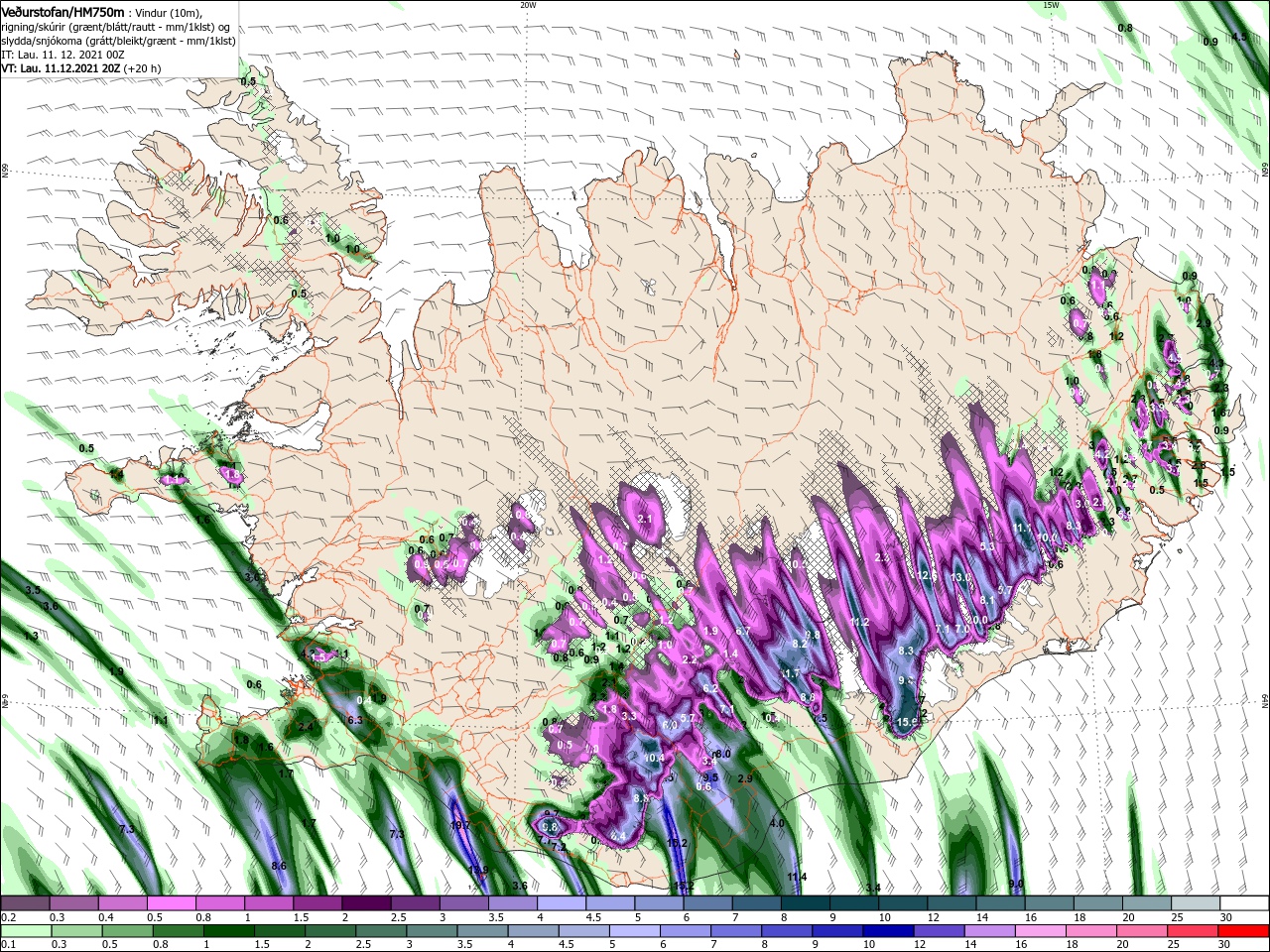Click top legend swatch between 0.5 and 0.8
This screenshot has width=1270, height=952.
[172, 903]
